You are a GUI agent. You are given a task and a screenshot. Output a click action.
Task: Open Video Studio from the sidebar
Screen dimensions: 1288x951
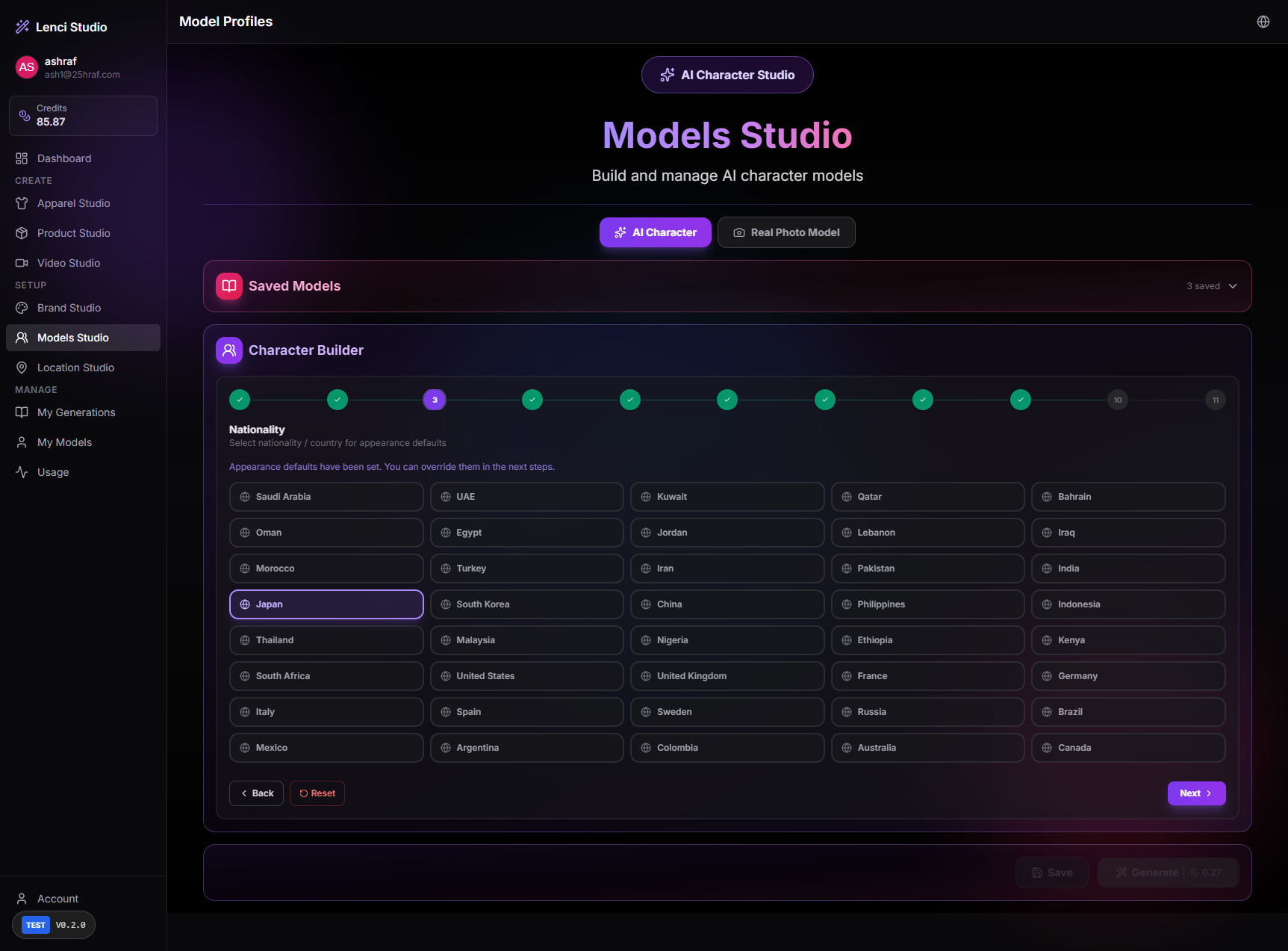click(68, 263)
